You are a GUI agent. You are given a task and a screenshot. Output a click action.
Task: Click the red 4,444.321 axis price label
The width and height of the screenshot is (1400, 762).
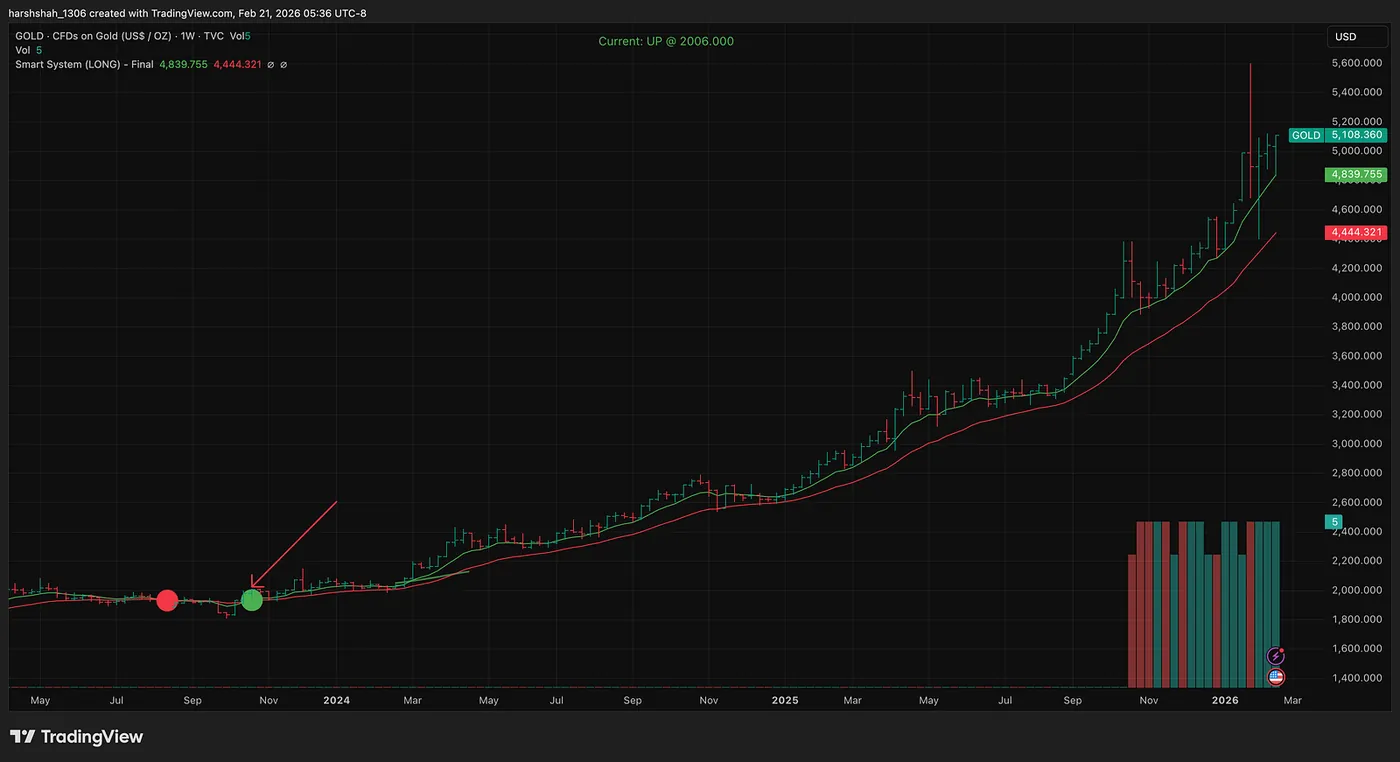tap(1356, 232)
